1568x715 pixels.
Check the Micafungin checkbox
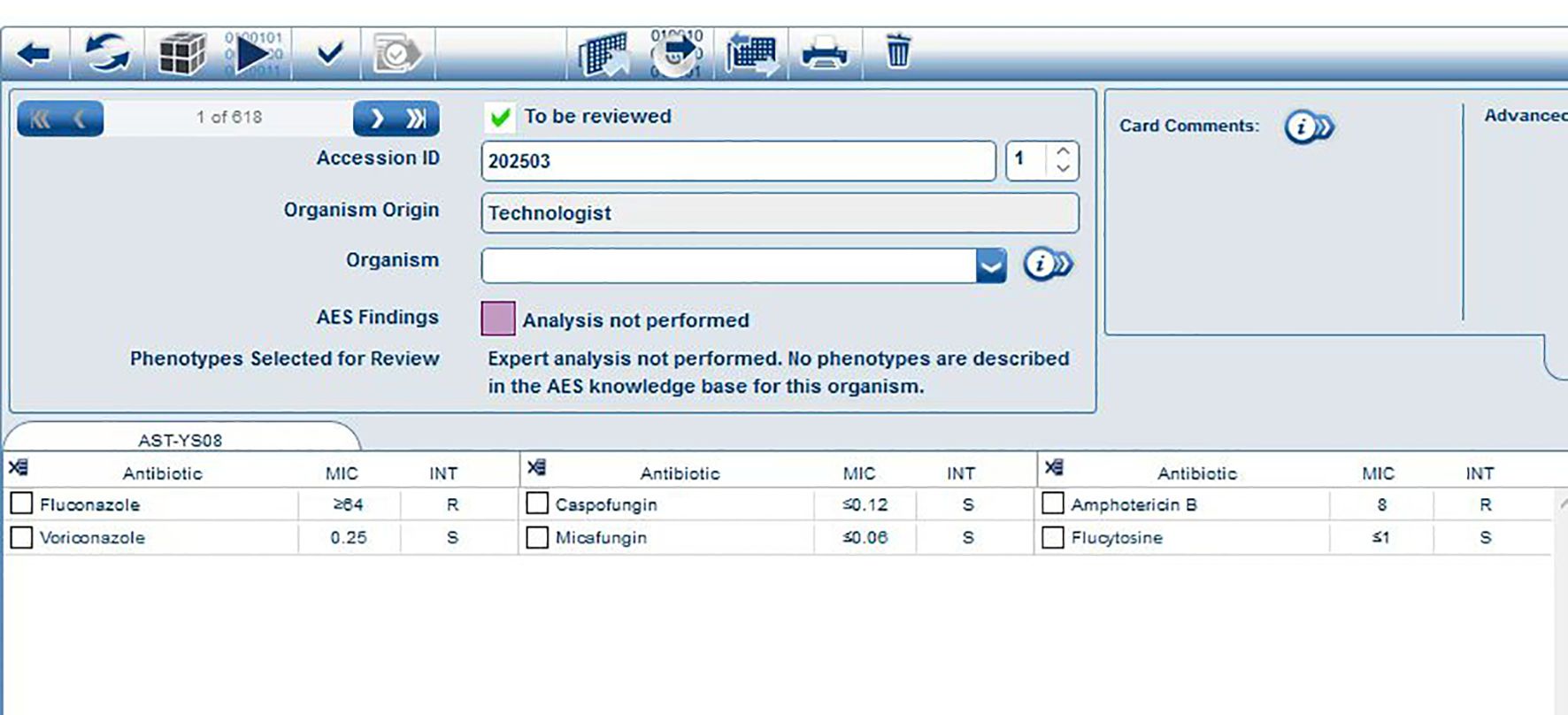pos(537,537)
